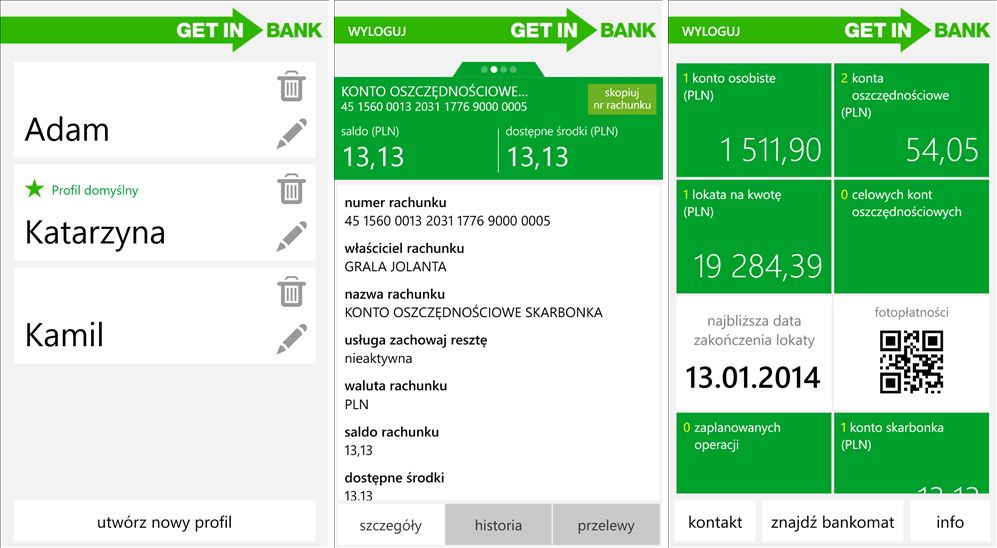Select GRALA JOLANTA owner name
This screenshot has height=548, width=997.
tap(395, 266)
